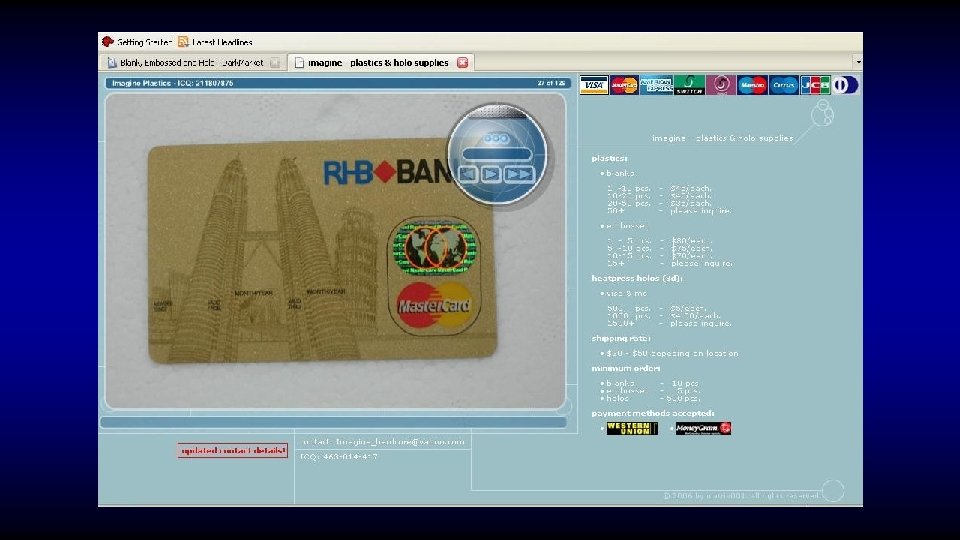
Task: Click the Western Union payment logo
Action: 632,429
